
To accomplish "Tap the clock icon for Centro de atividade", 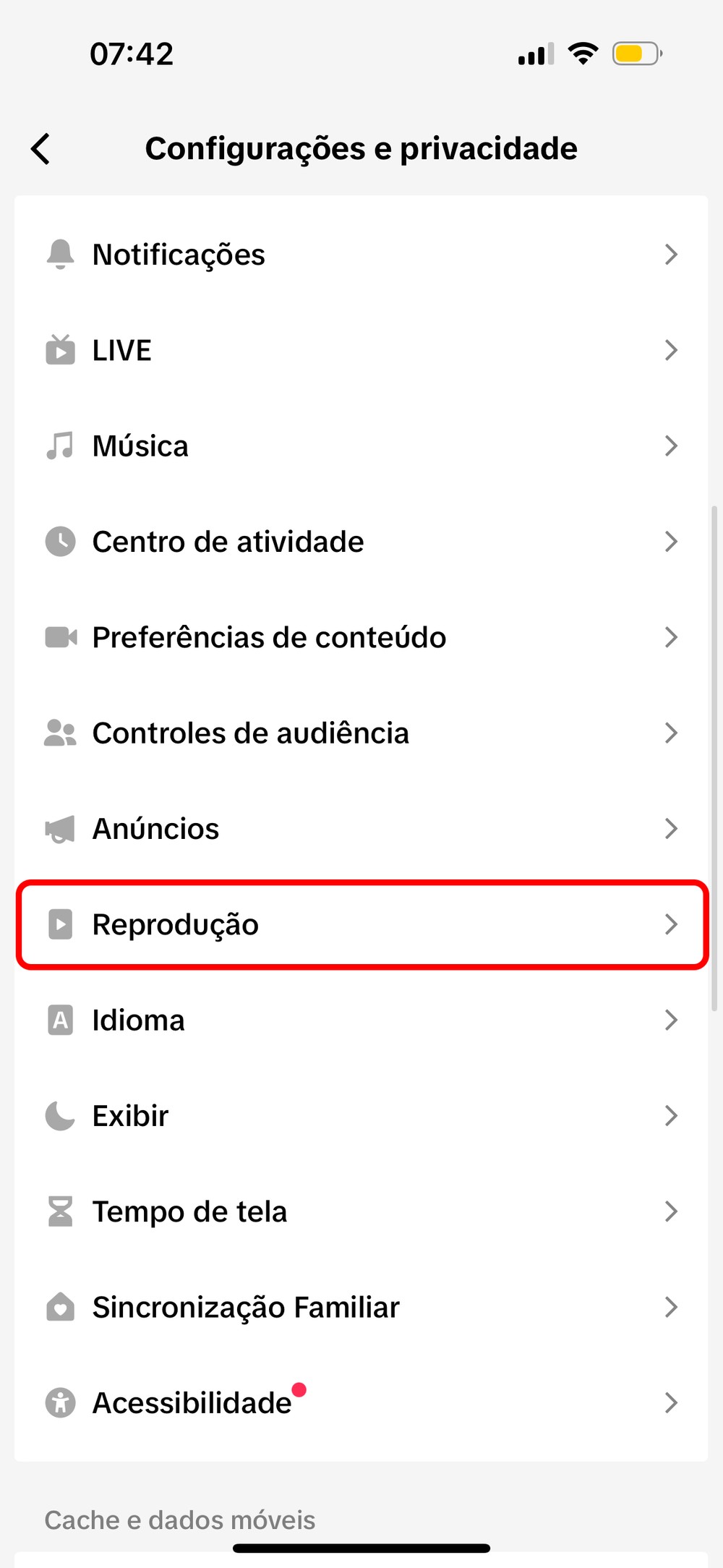I will [60, 542].
